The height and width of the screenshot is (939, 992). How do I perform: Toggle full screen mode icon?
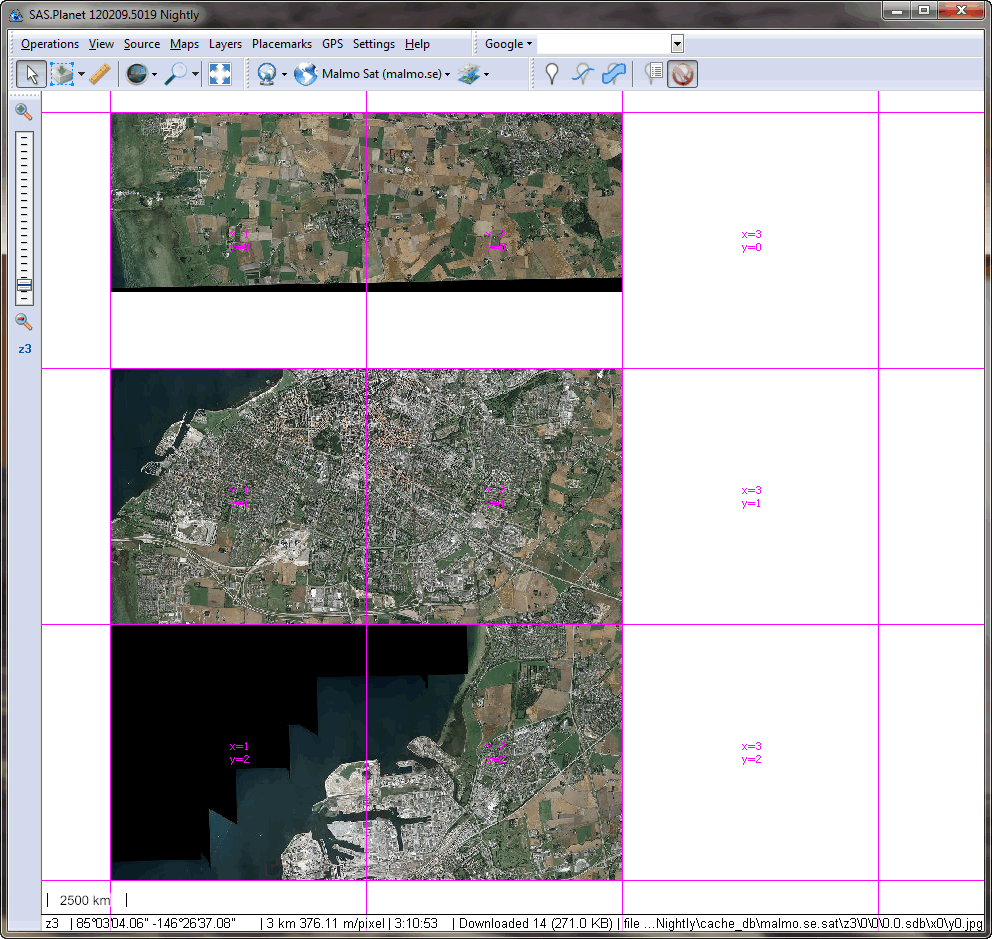[220, 74]
